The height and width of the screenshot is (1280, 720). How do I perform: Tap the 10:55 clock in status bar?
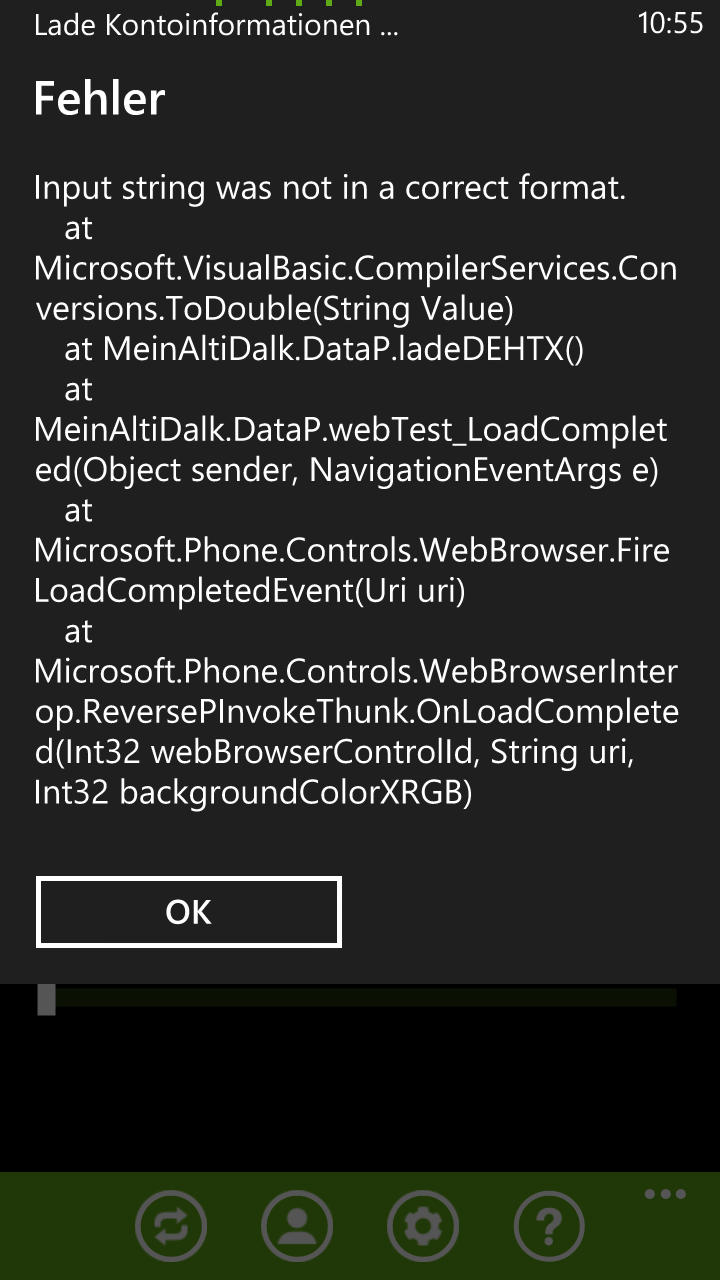(670, 24)
